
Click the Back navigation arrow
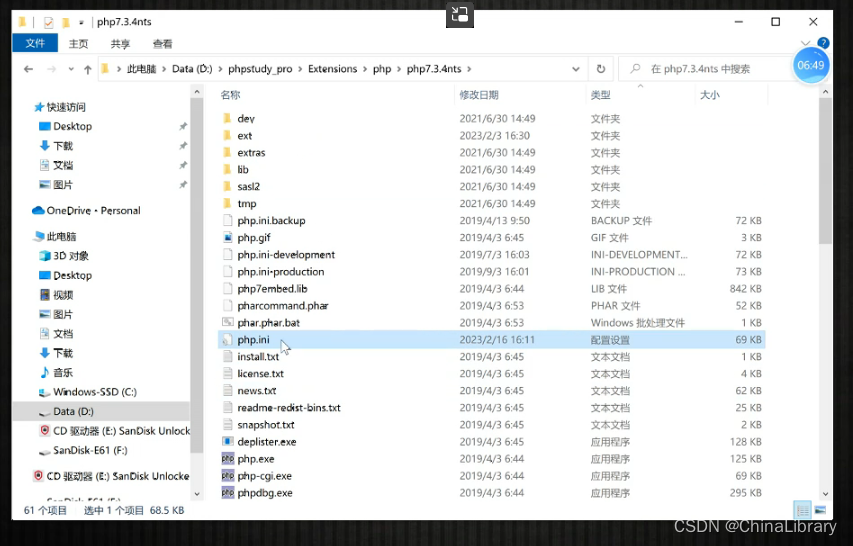(28, 69)
